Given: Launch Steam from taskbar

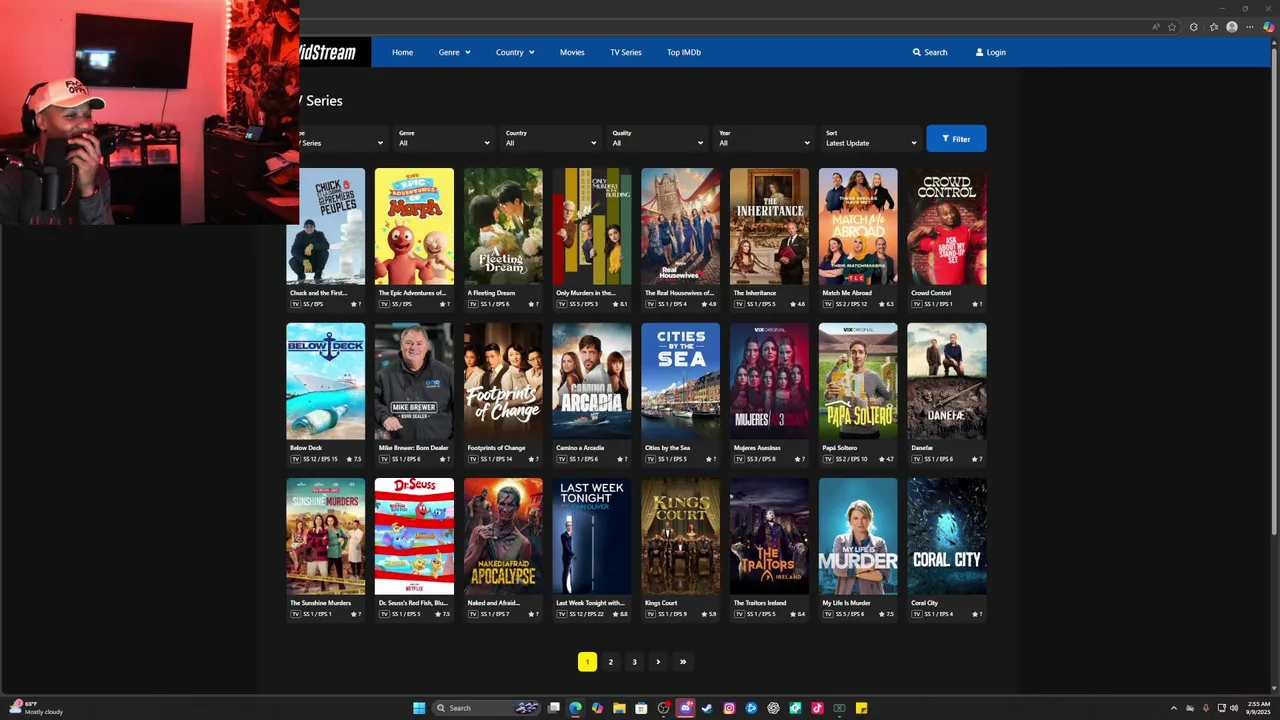Looking at the screenshot, I should tap(707, 708).
